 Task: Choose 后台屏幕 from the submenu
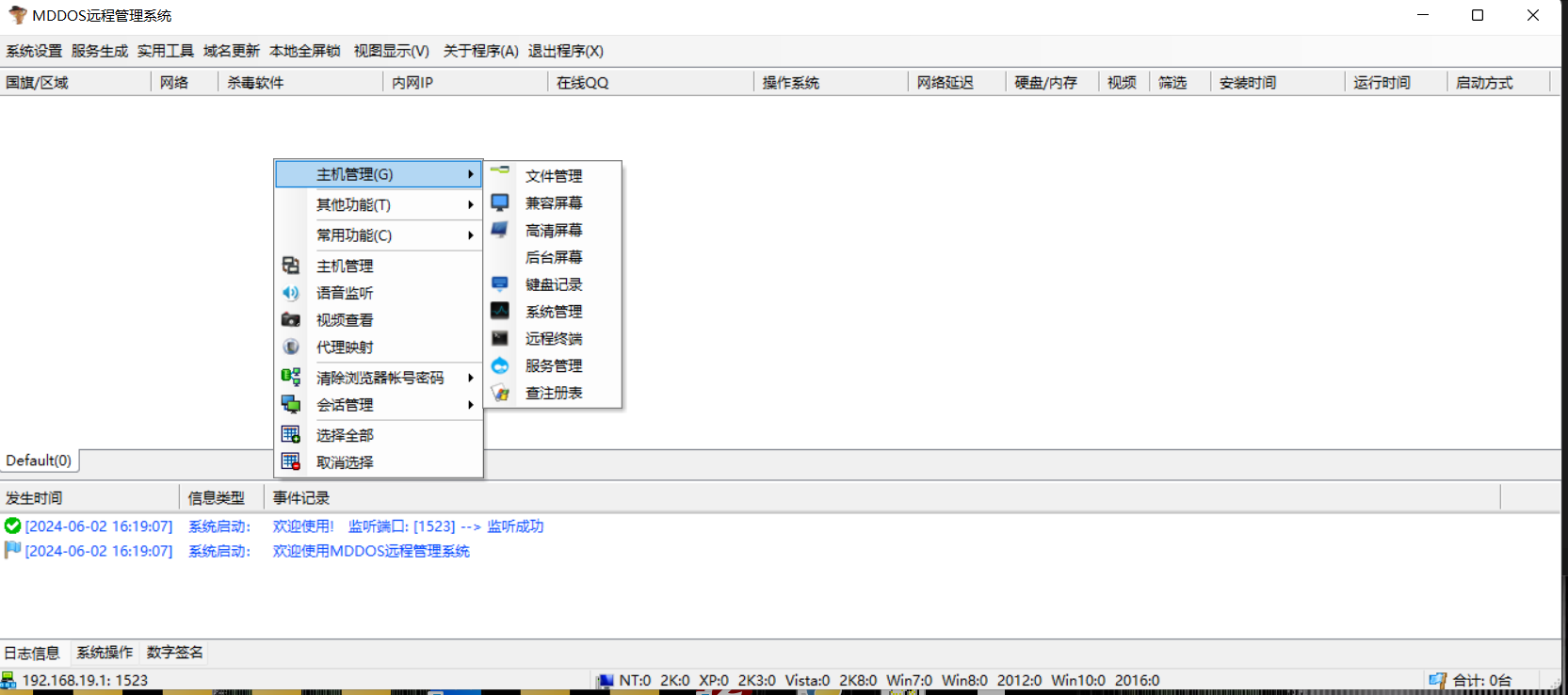[x=553, y=257]
